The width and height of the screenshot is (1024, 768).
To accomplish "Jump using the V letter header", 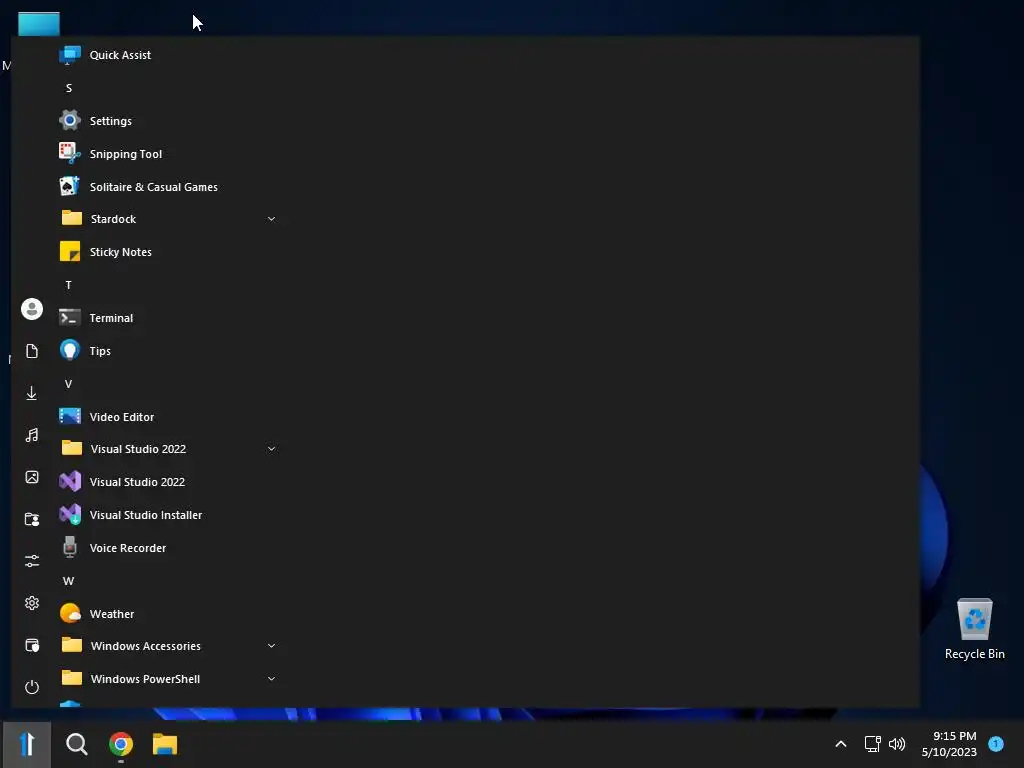I will pyautogui.click(x=69, y=383).
